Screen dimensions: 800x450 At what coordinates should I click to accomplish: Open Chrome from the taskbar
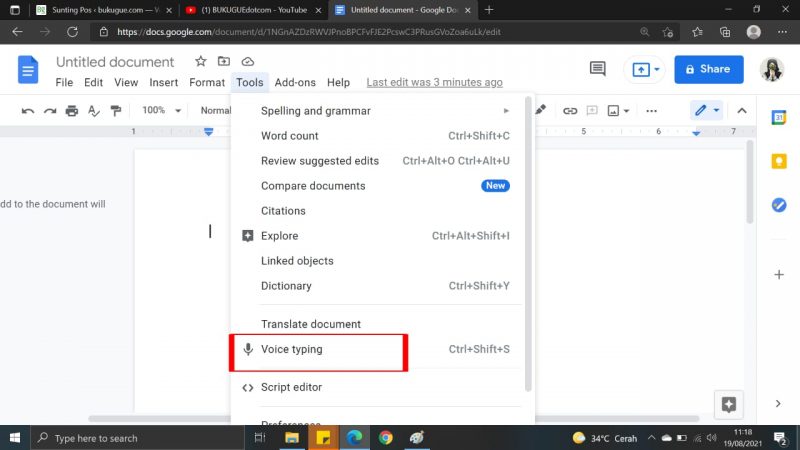386,438
